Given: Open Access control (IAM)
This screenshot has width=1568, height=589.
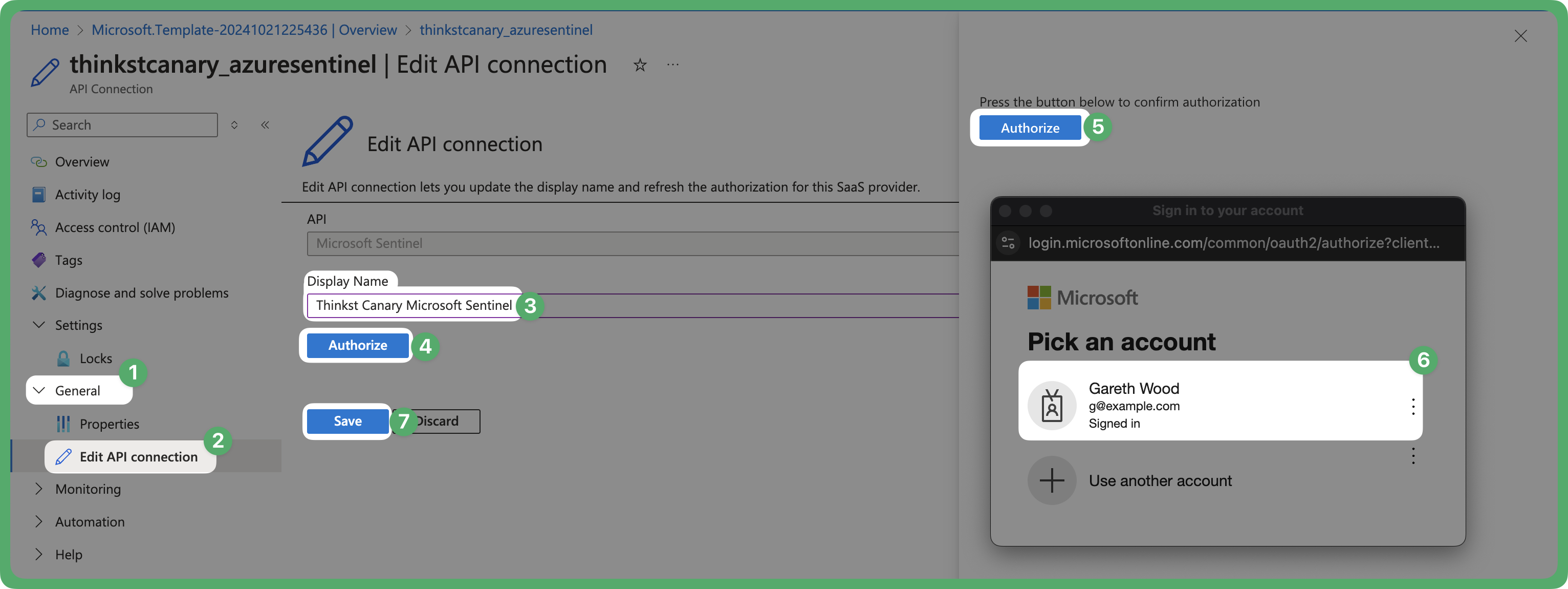Looking at the screenshot, I should (115, 228).
